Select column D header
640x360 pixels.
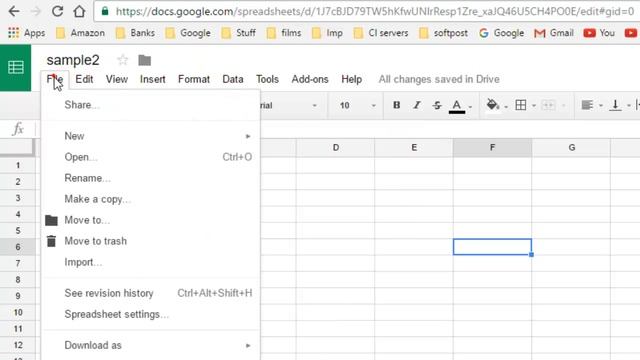point(336,147)
